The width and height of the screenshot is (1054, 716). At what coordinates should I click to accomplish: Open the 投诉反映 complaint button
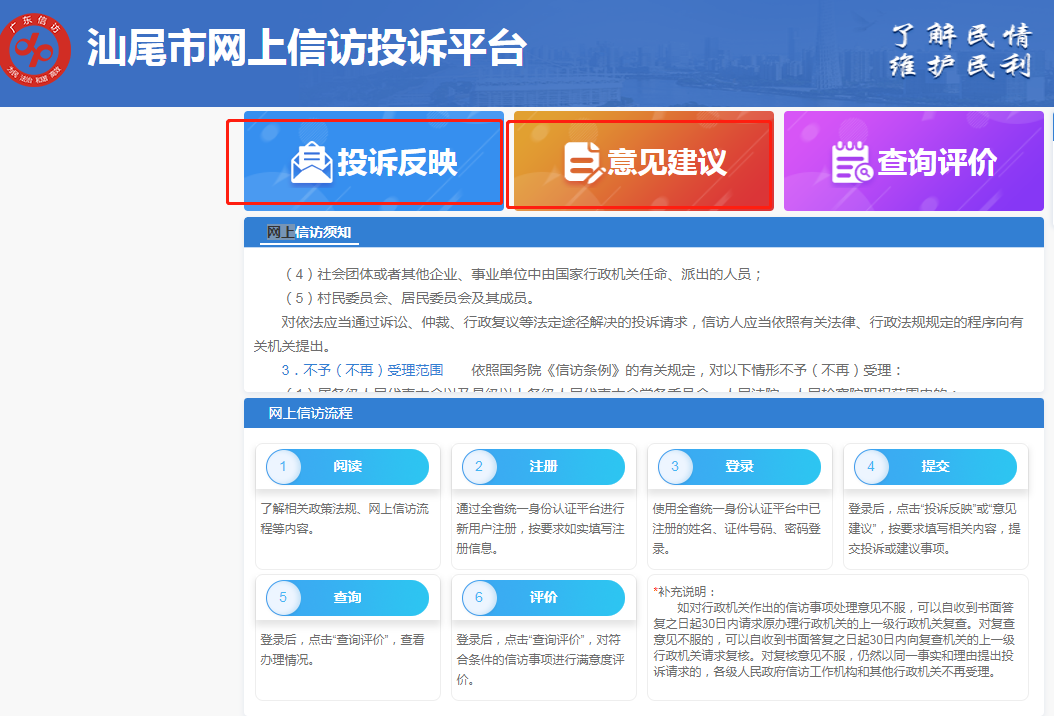coord(373,161)
